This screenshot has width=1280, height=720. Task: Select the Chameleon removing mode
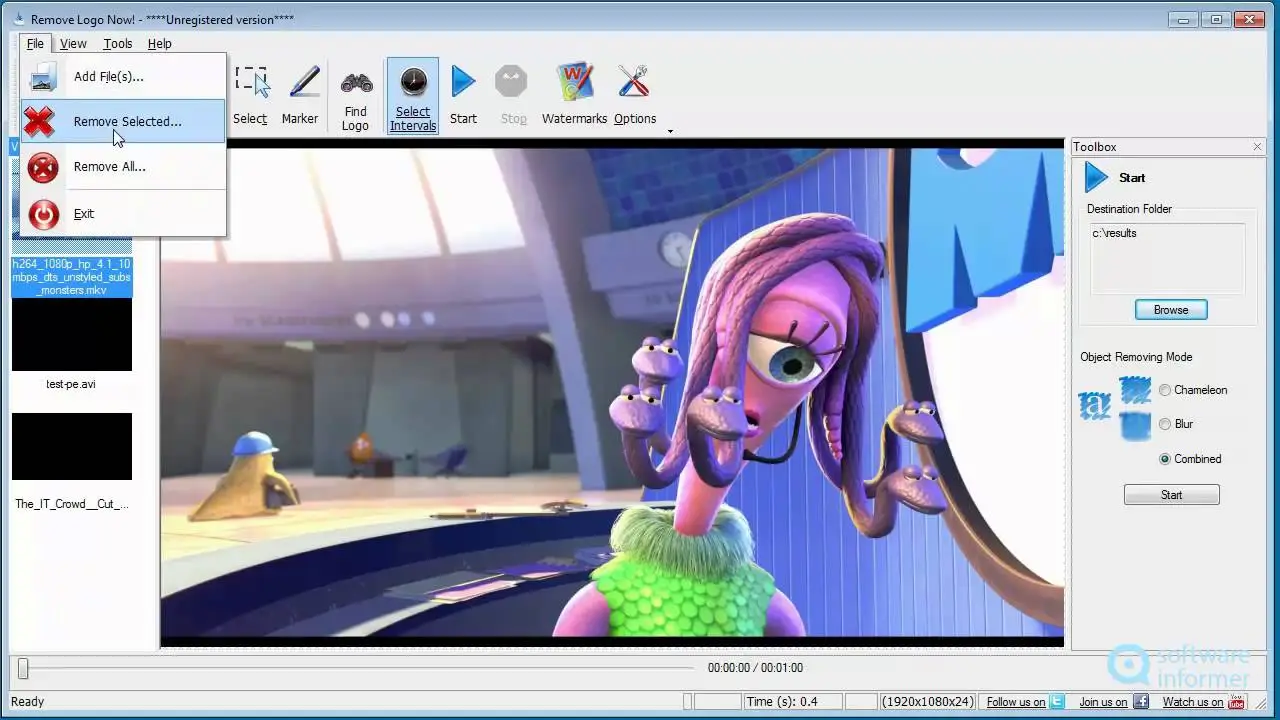(x=1165, y=390)
